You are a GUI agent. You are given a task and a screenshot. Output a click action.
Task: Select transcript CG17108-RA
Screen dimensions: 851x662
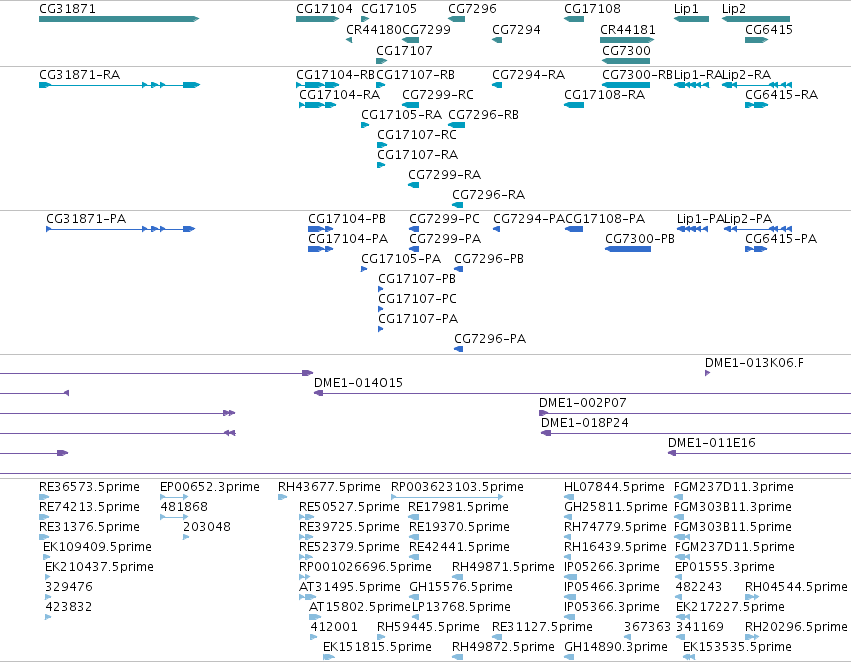574,105
